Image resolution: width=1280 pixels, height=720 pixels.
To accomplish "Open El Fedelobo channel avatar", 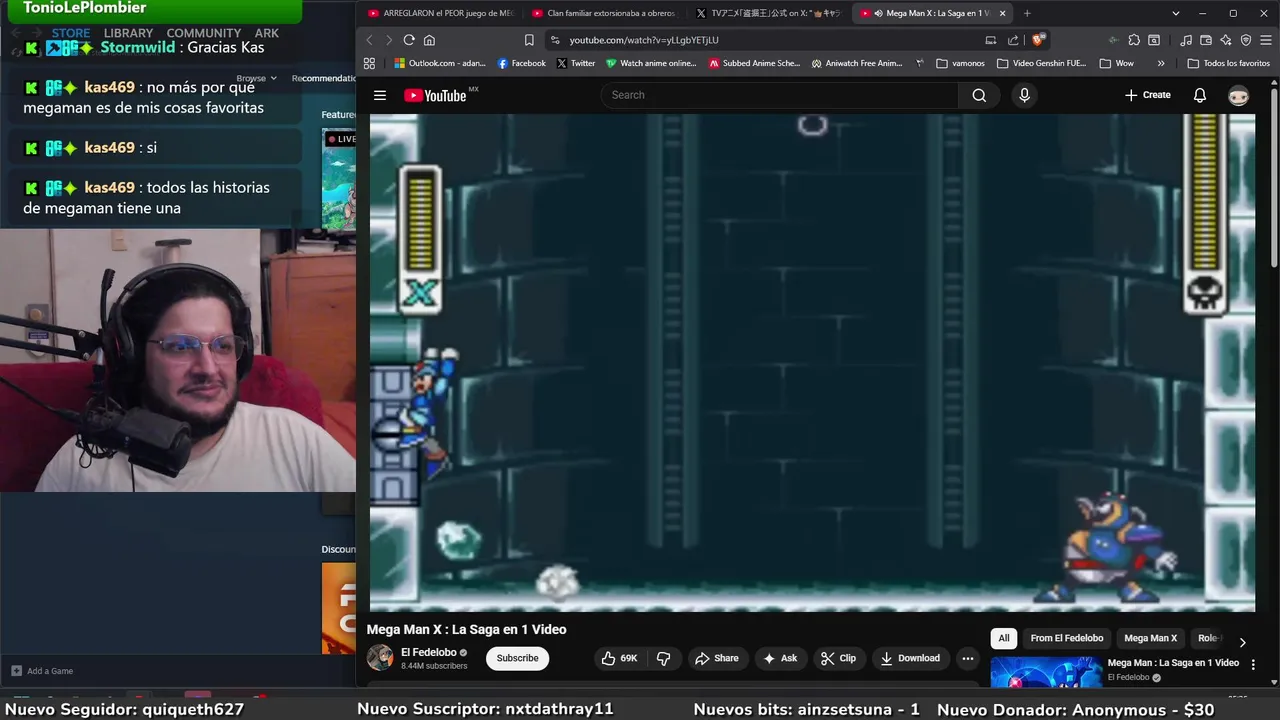I will [x=380, y=658].
